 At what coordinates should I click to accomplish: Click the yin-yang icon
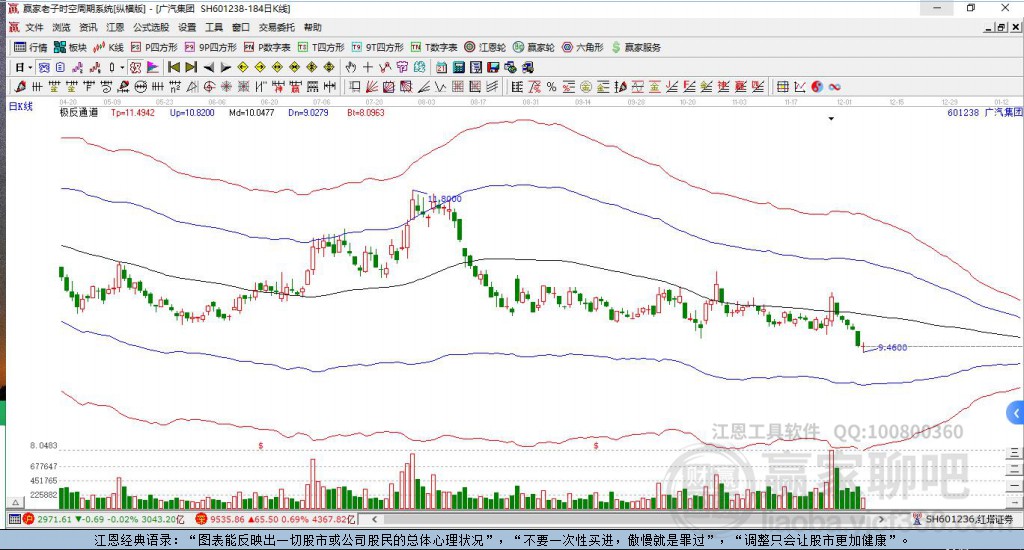point(817,86)
